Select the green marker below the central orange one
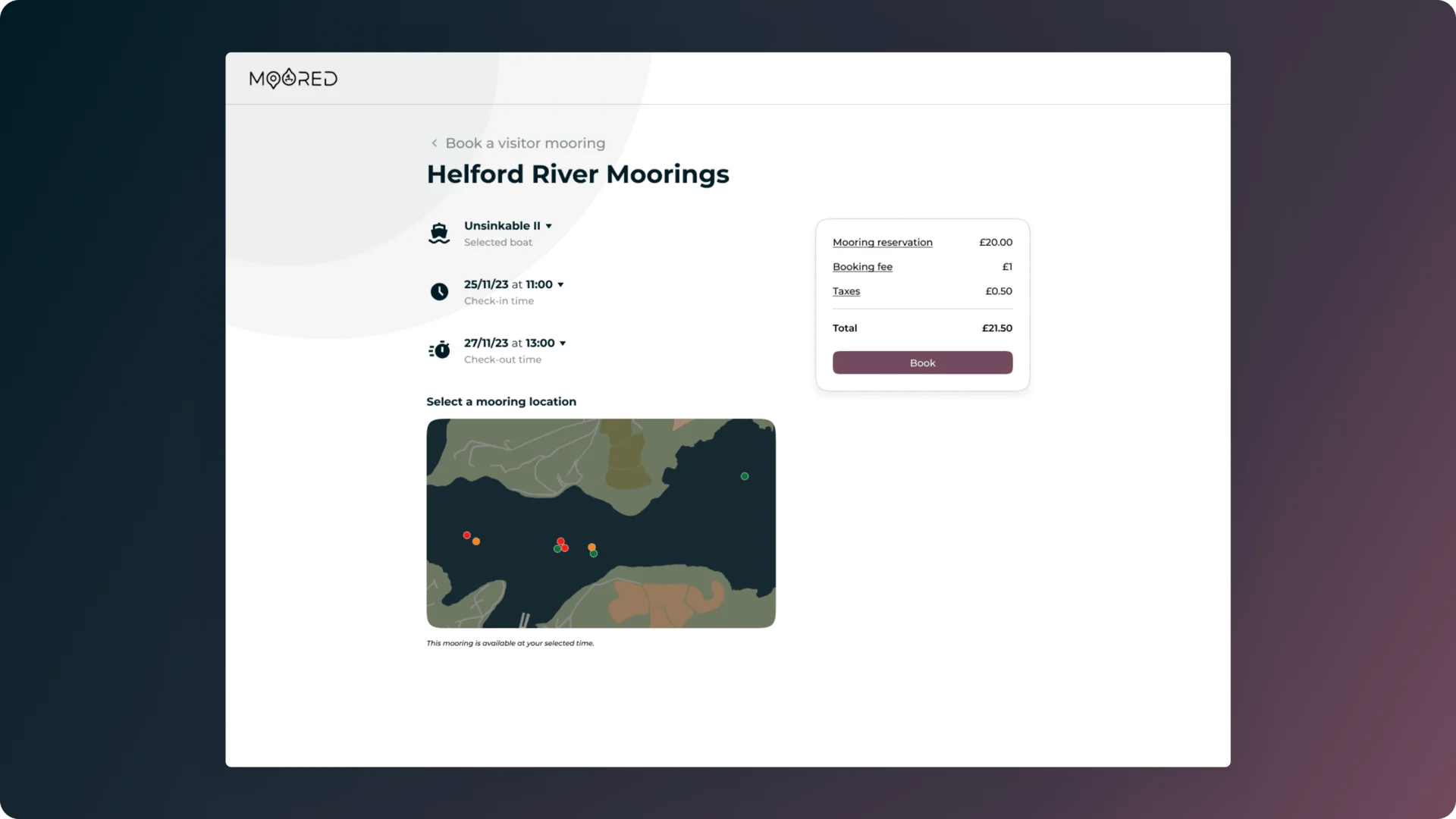Viewport: 1456px width, 819px height. click(x=594, y=554)
